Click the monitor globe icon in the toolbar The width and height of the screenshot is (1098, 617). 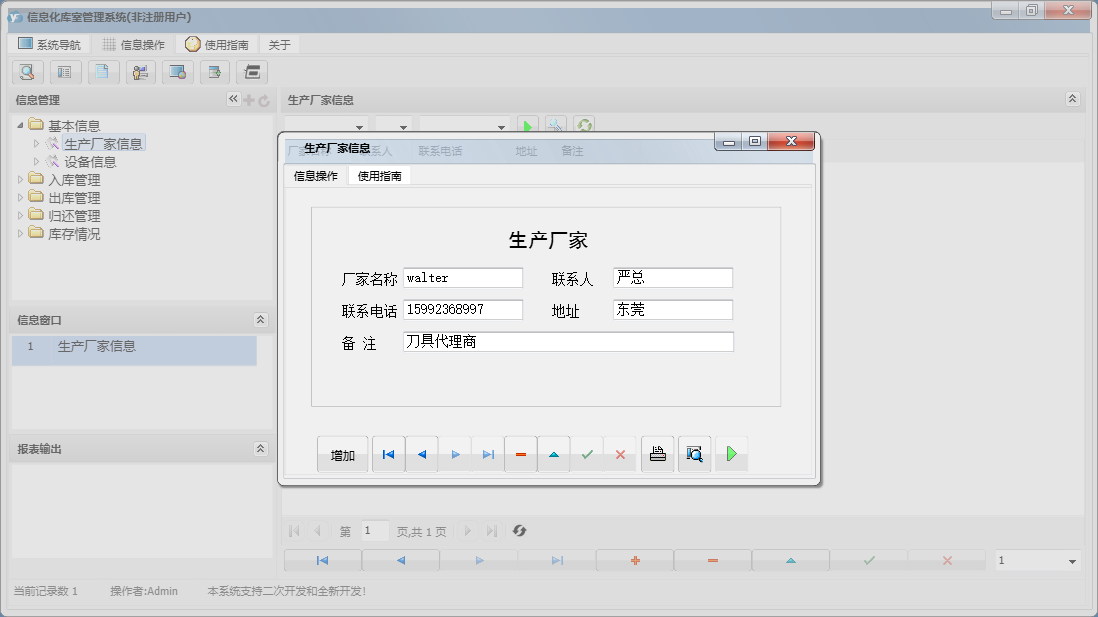(178, 72)
